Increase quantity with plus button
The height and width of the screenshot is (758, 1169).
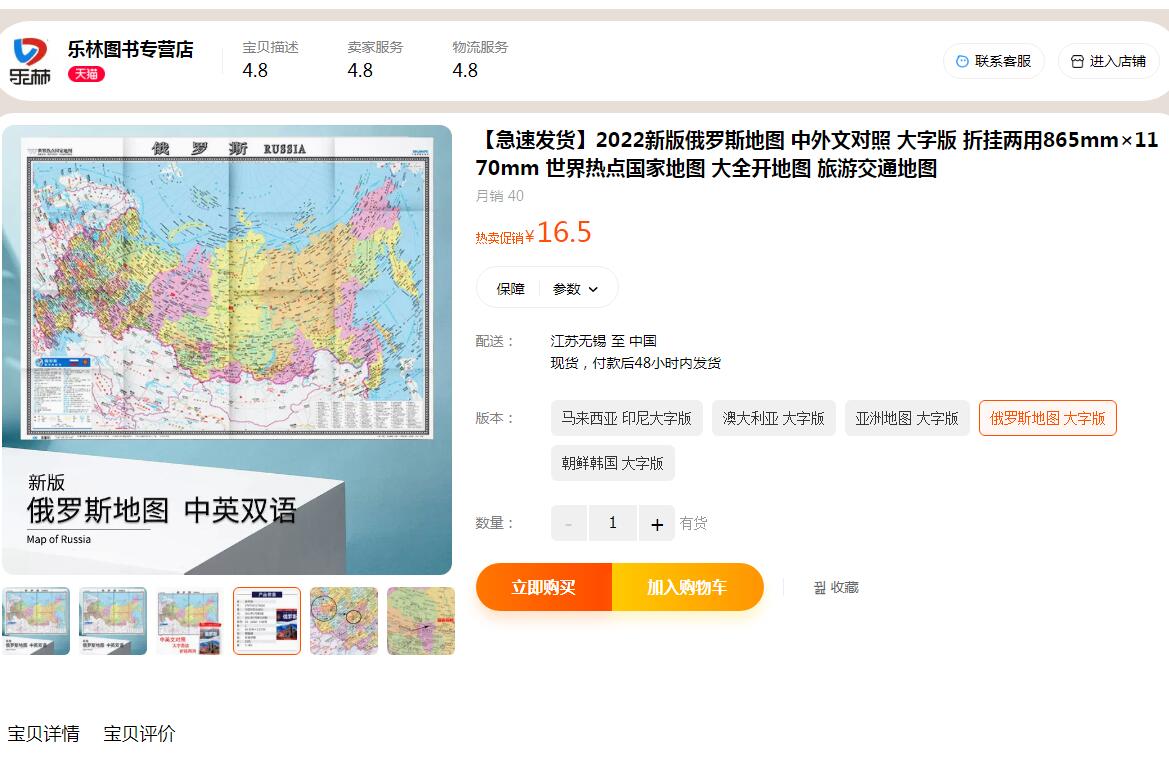coord(657,523)
